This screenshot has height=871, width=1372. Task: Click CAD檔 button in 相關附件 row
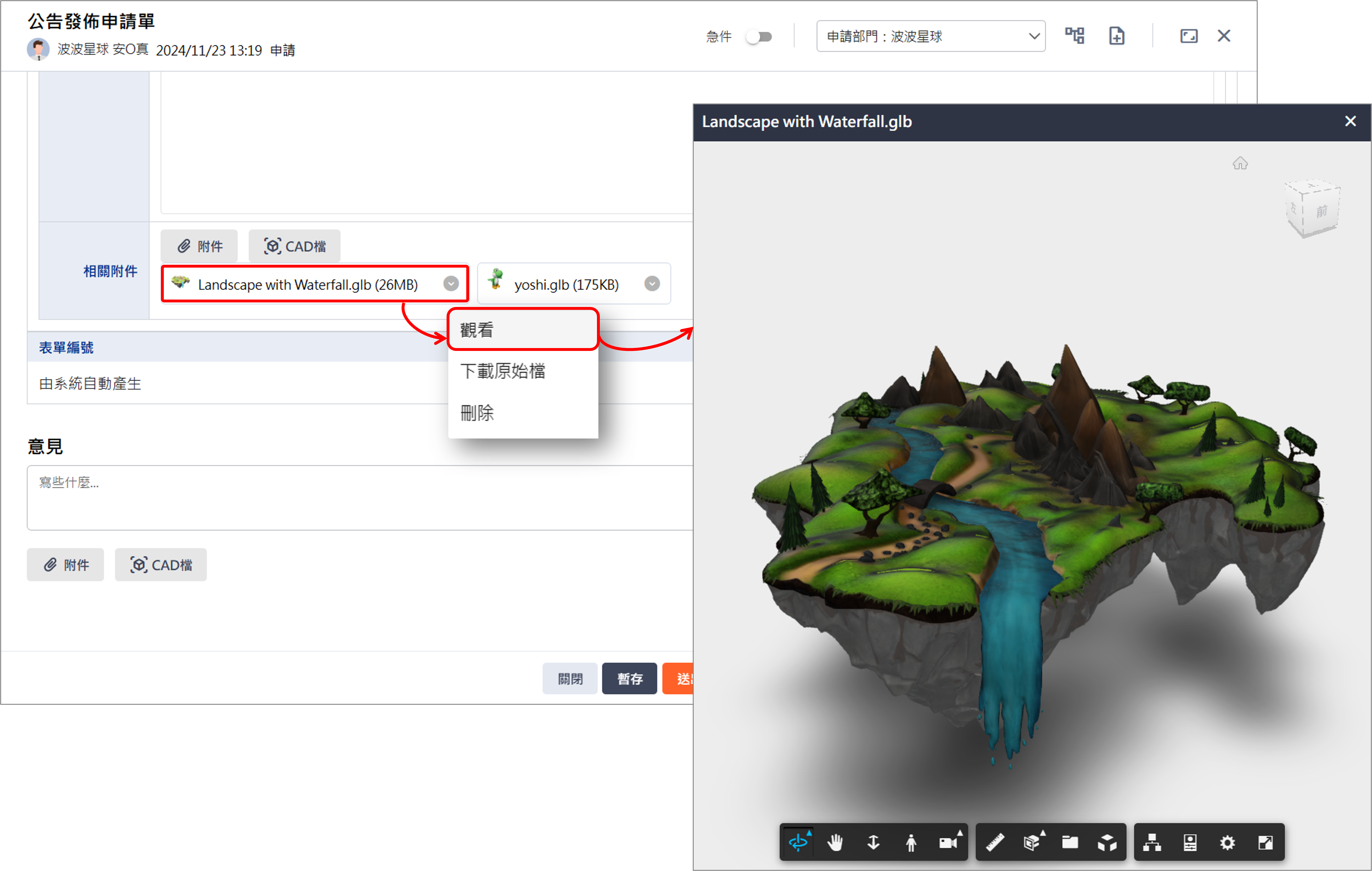coord(294,246)
